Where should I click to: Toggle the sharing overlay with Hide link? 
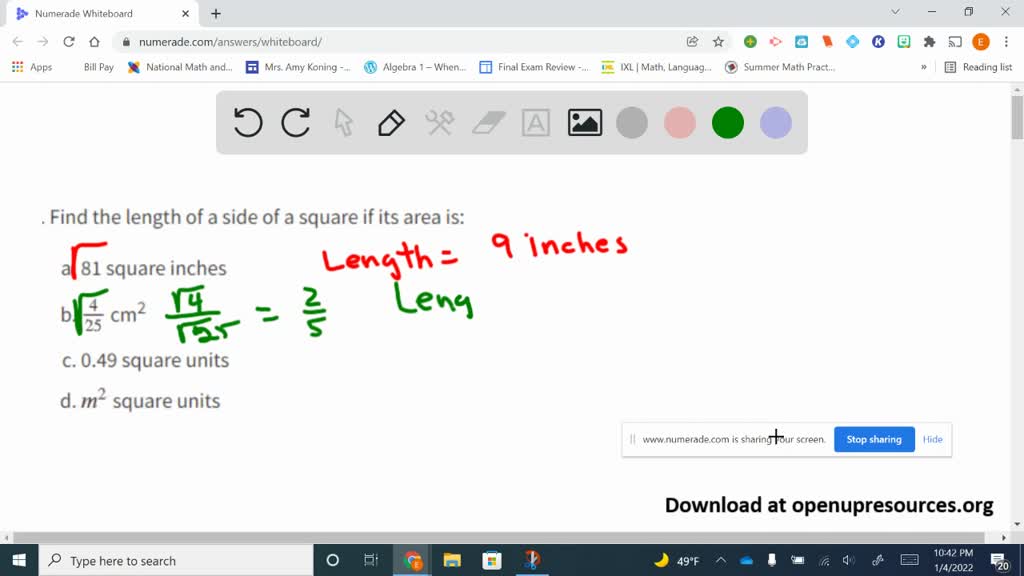click(x=932, y=439)
